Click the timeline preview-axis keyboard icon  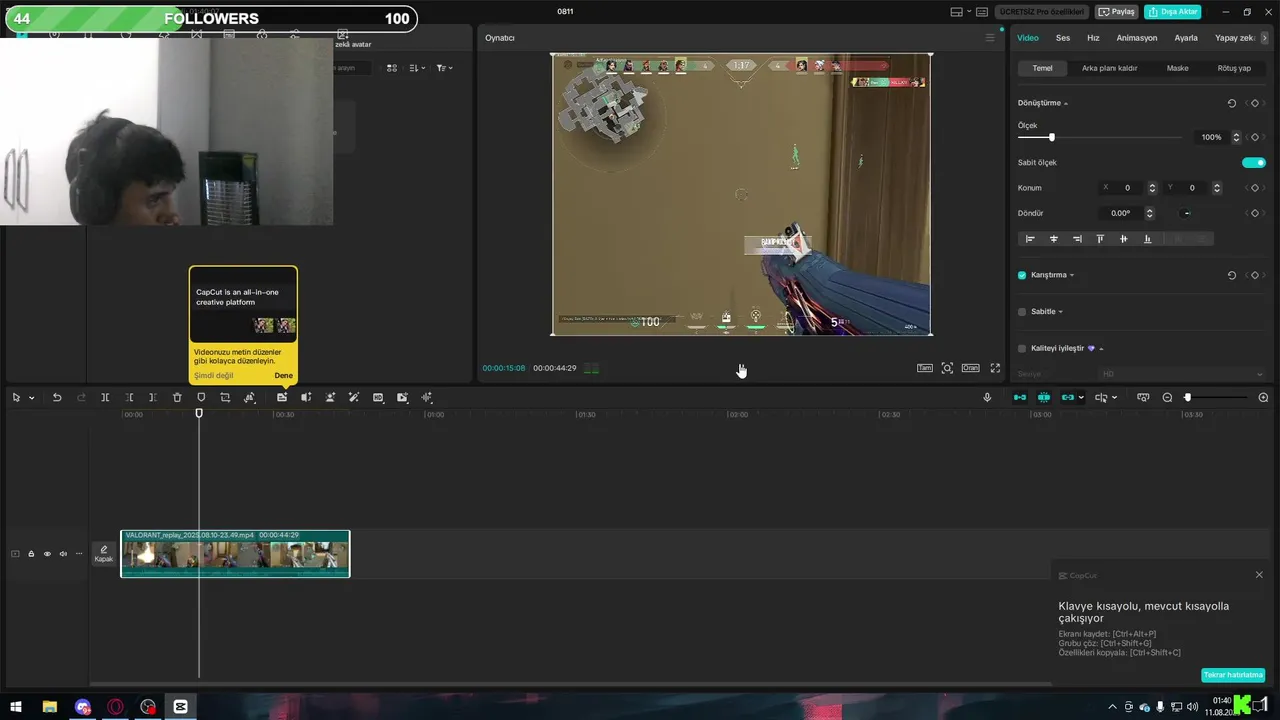click(x=1143, y=398)
